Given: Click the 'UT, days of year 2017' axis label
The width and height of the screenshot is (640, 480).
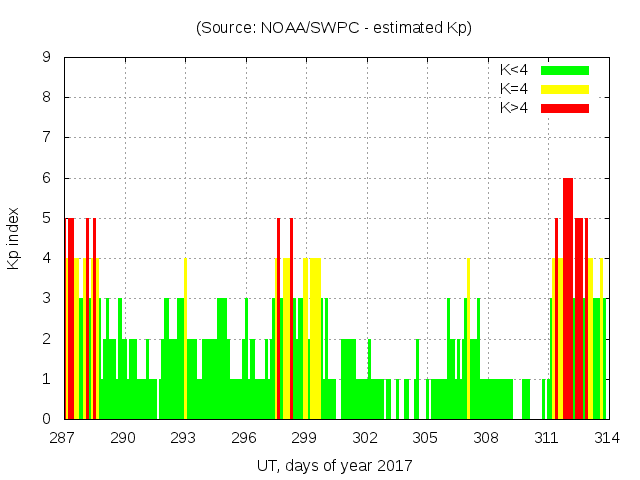Looking at the screenshot, I should click(x=333, y=465).
